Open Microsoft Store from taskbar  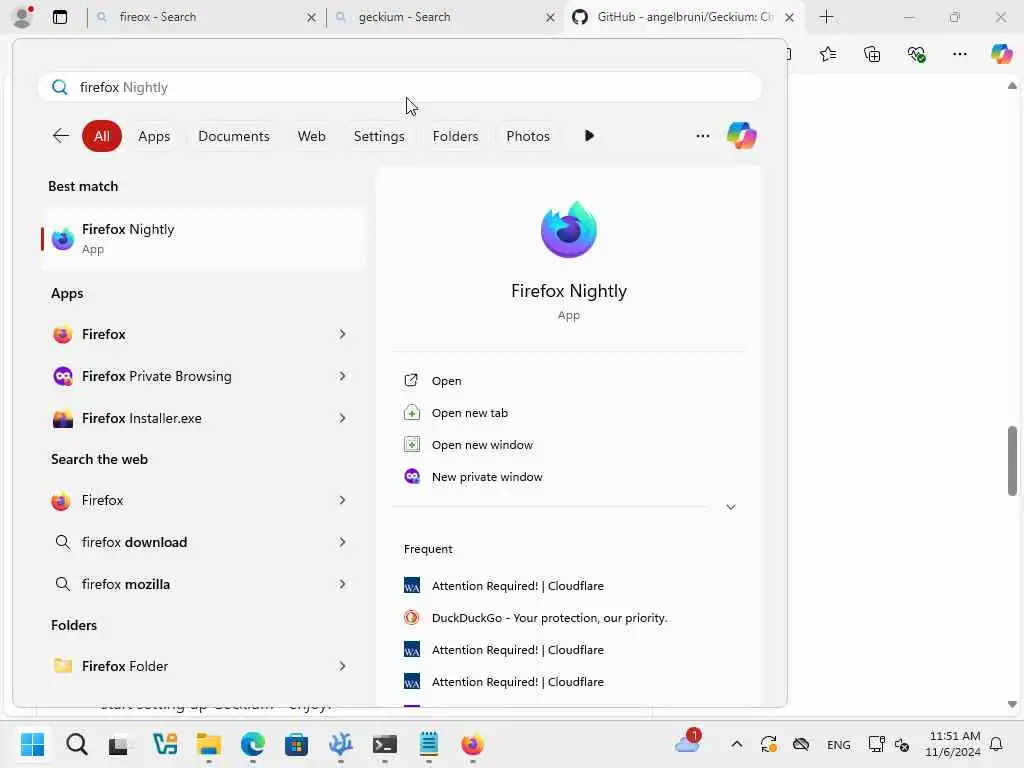(296, 744)
